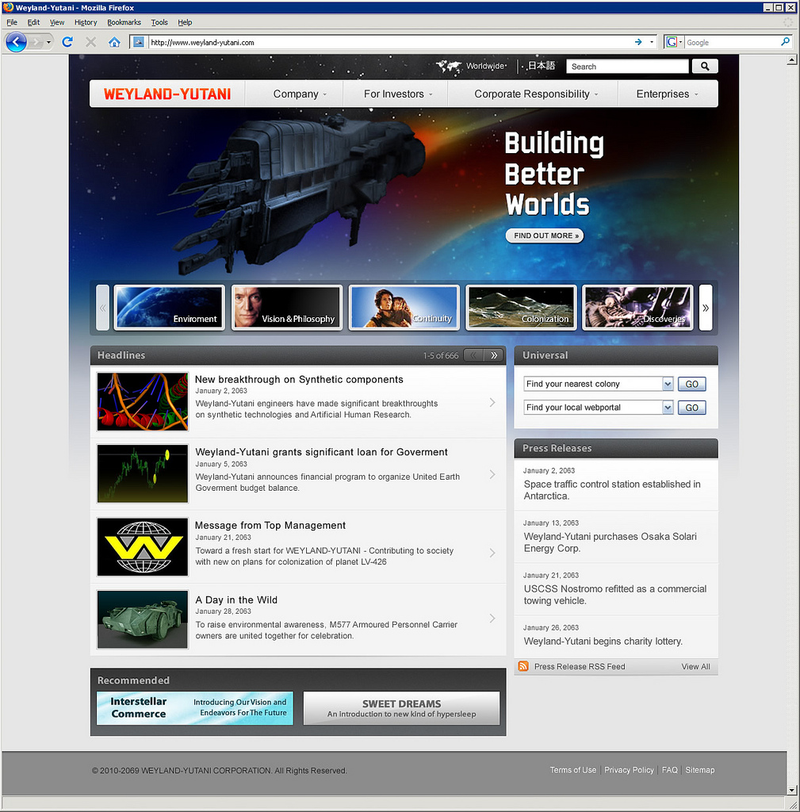Open the Tools menu
Viewport: 800px width, 812px height.
point(159,22)
